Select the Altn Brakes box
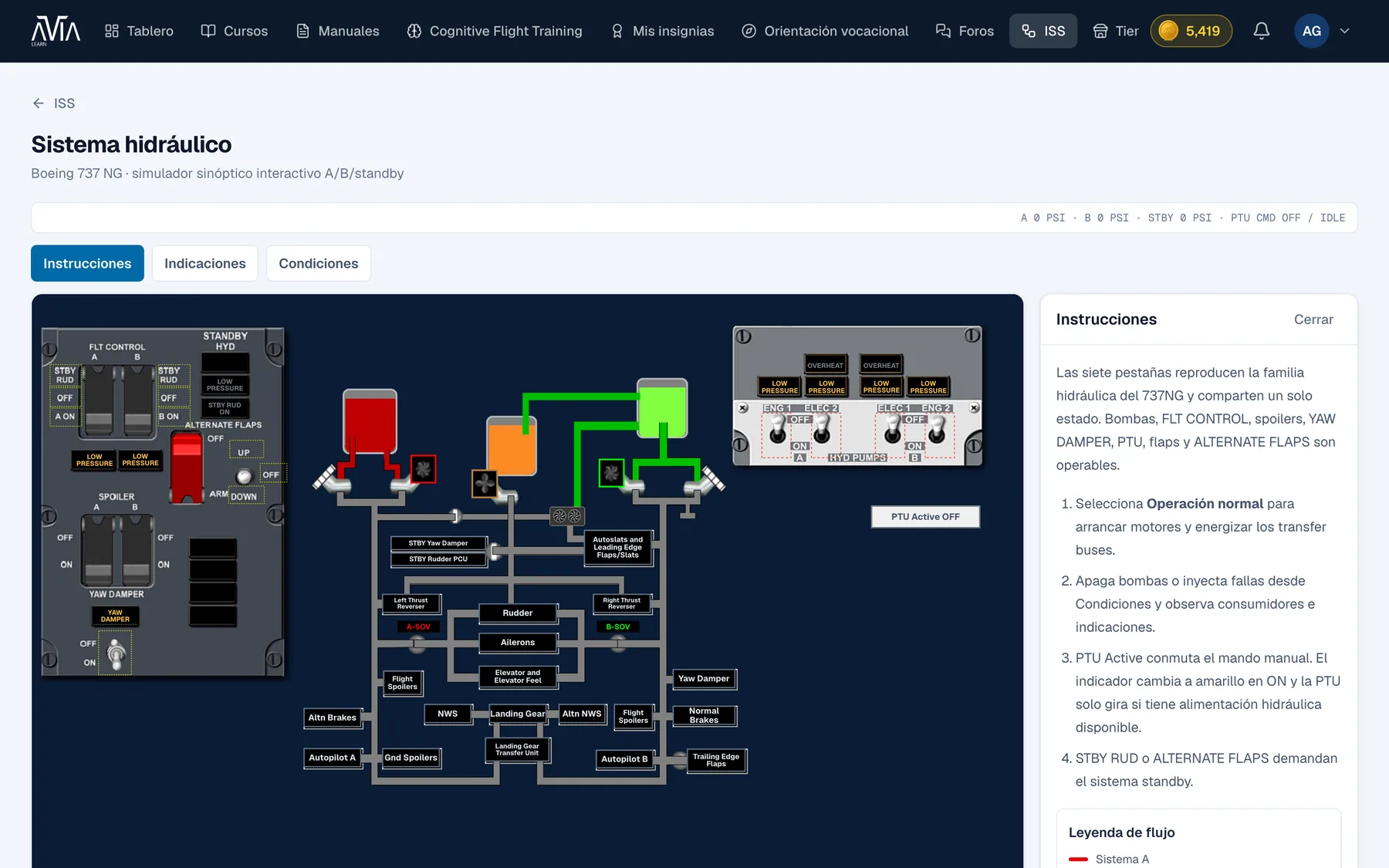 point(333,718)
